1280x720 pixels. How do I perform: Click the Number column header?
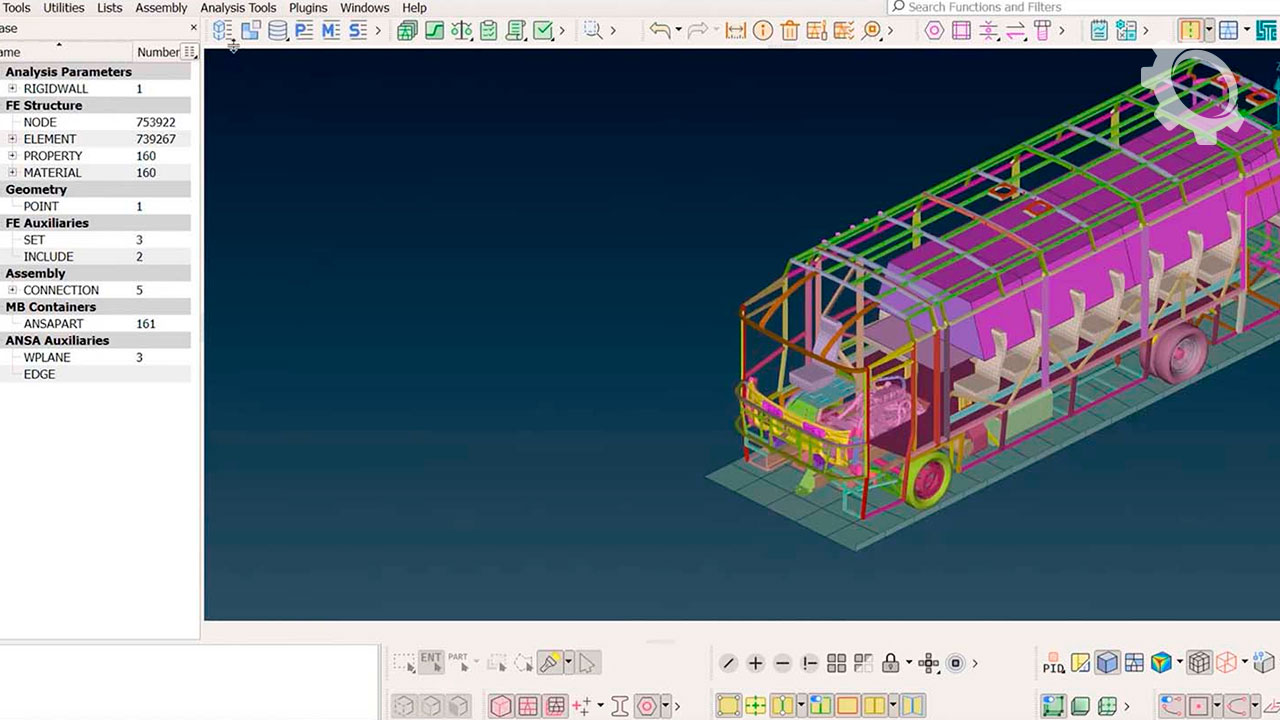158,52
